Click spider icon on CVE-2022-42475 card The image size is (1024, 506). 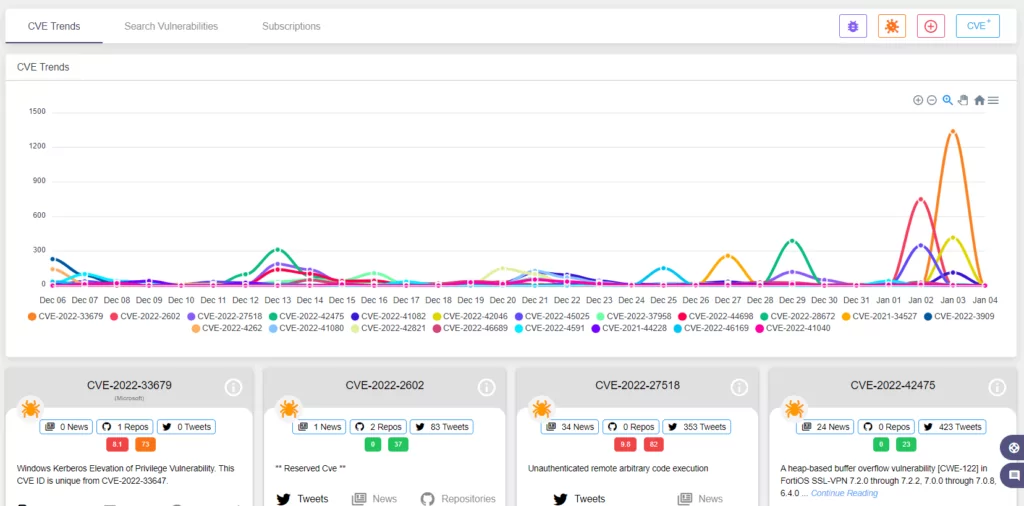(794, 409)
